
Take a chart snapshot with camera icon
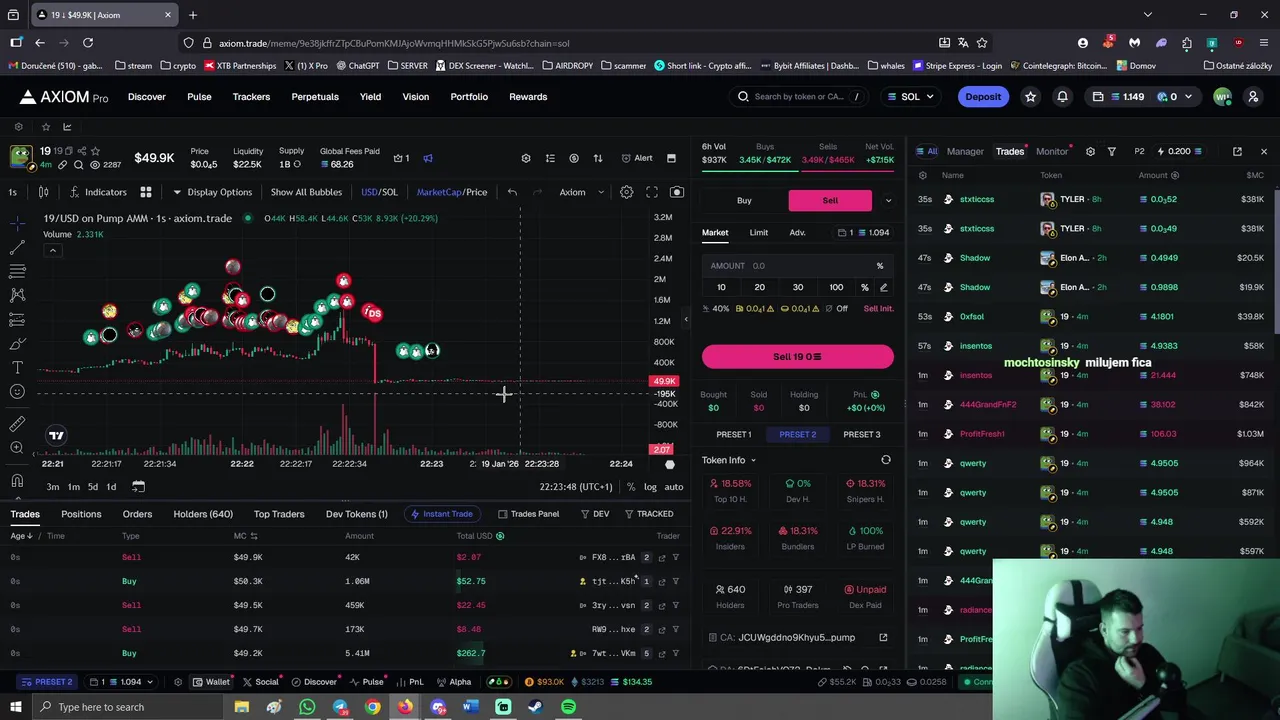677,192
